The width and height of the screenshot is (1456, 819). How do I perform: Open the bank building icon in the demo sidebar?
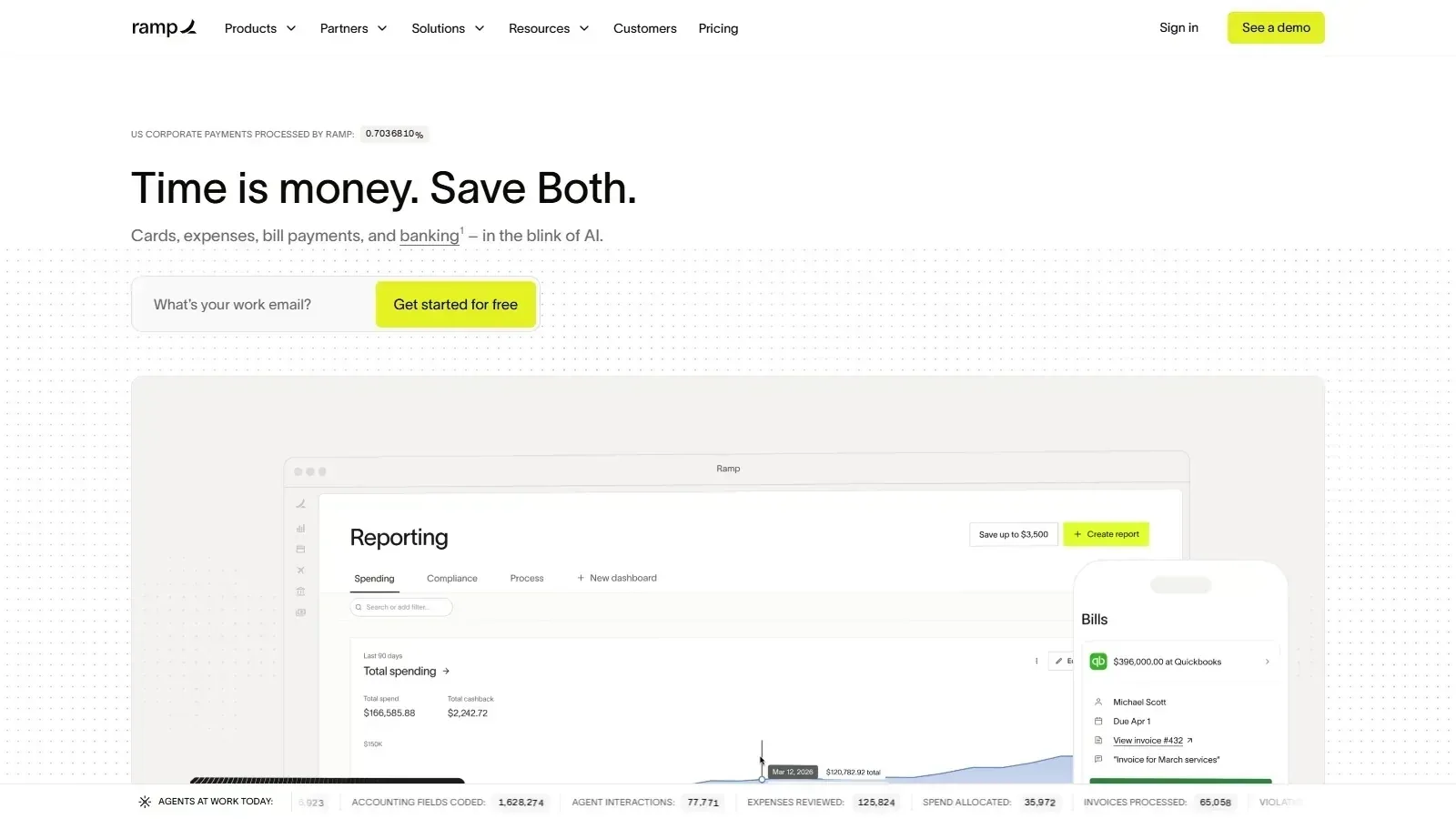tap(300, 591)
